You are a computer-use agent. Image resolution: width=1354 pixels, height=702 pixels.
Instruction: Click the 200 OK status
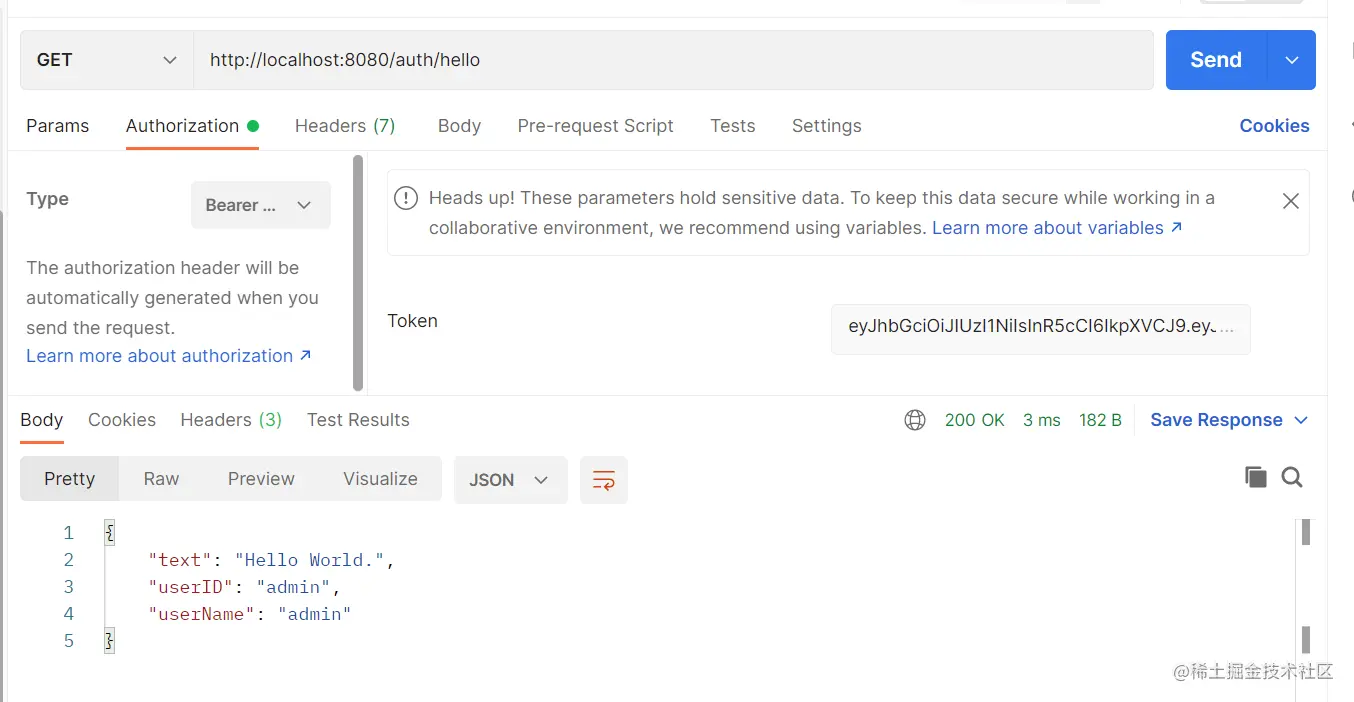975,420
